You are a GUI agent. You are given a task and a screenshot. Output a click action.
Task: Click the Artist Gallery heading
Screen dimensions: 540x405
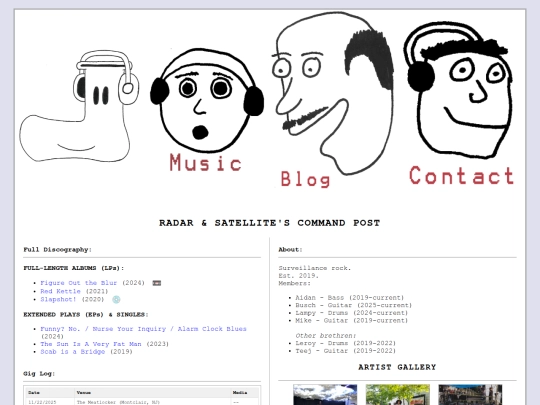pos(397,367)
